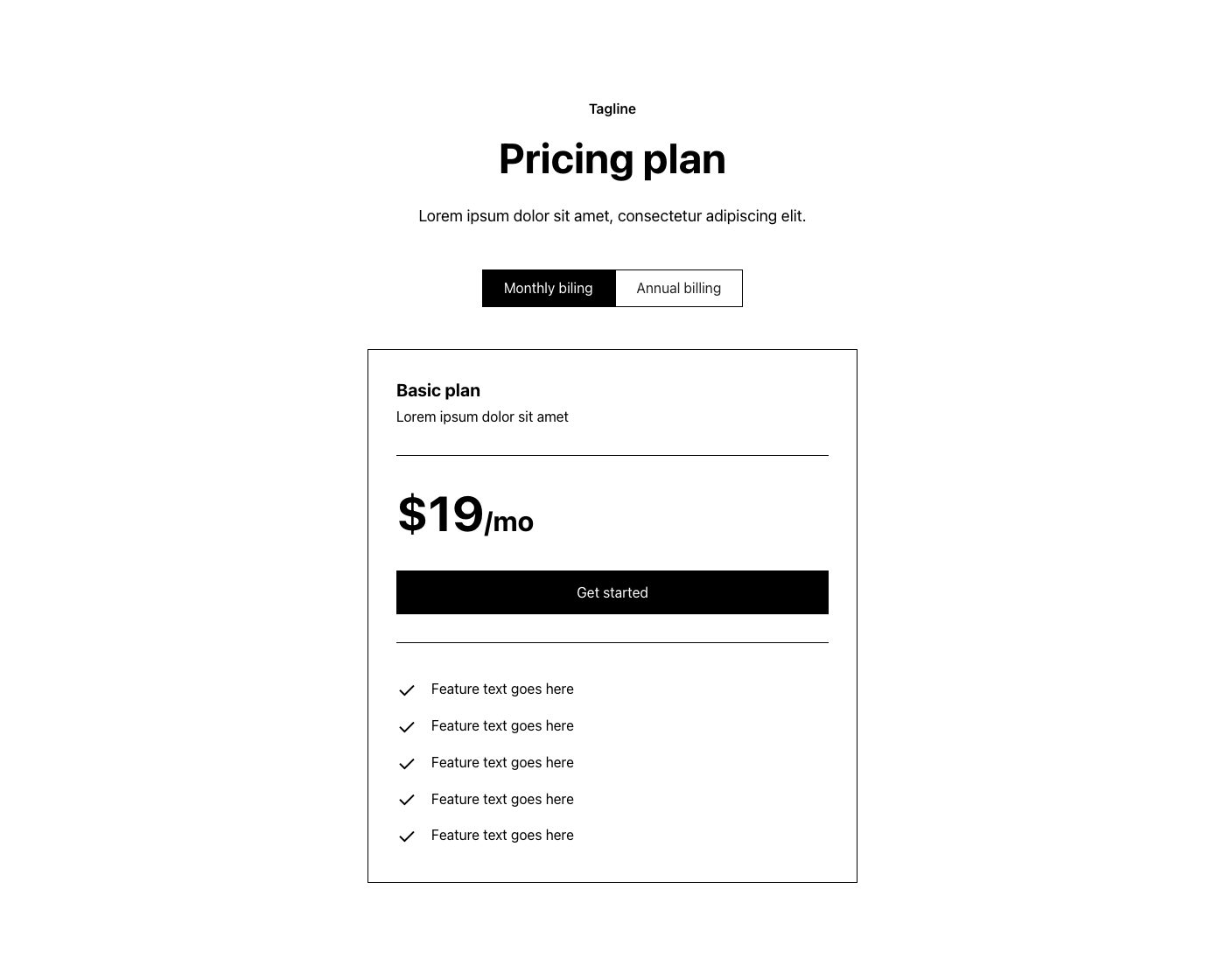Switch to Monthly billing
This screenshot has height=980, width=1225.
[x=549, y=289]
